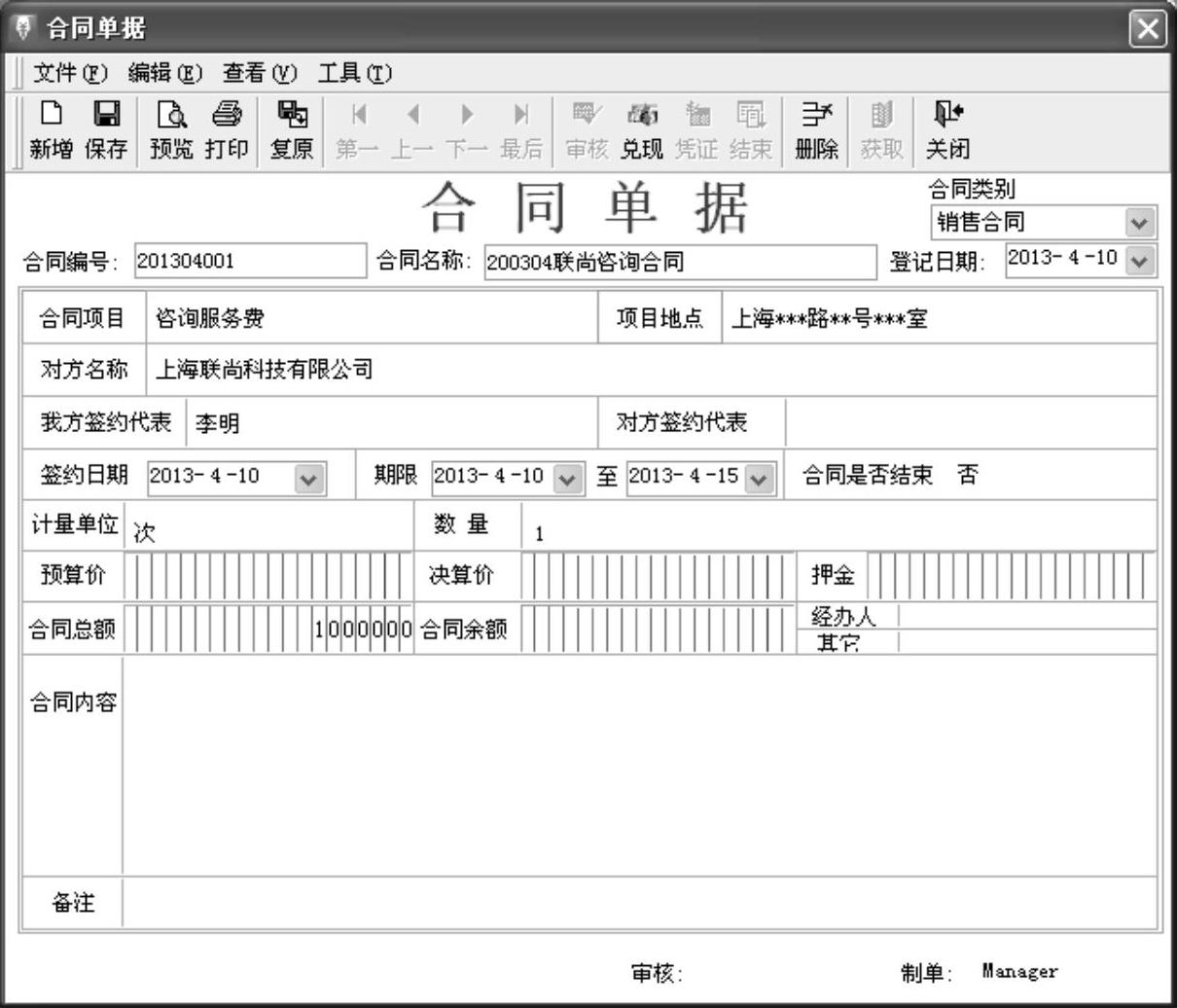This screenshot has width=1177, height=1008.
Task: Click the 项目地点 field
Action: click(x=939, y=318)
